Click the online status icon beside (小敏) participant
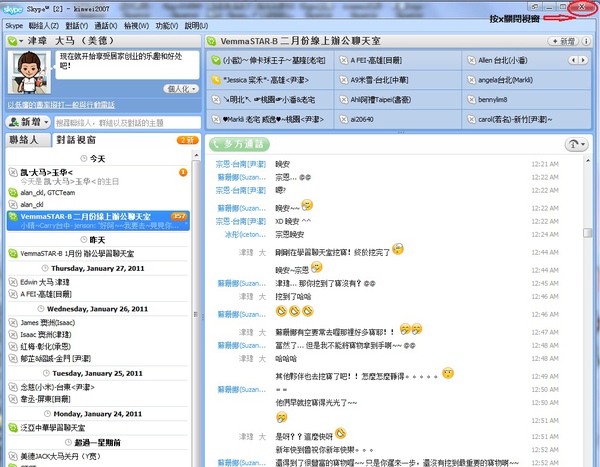 pos(216,60)
